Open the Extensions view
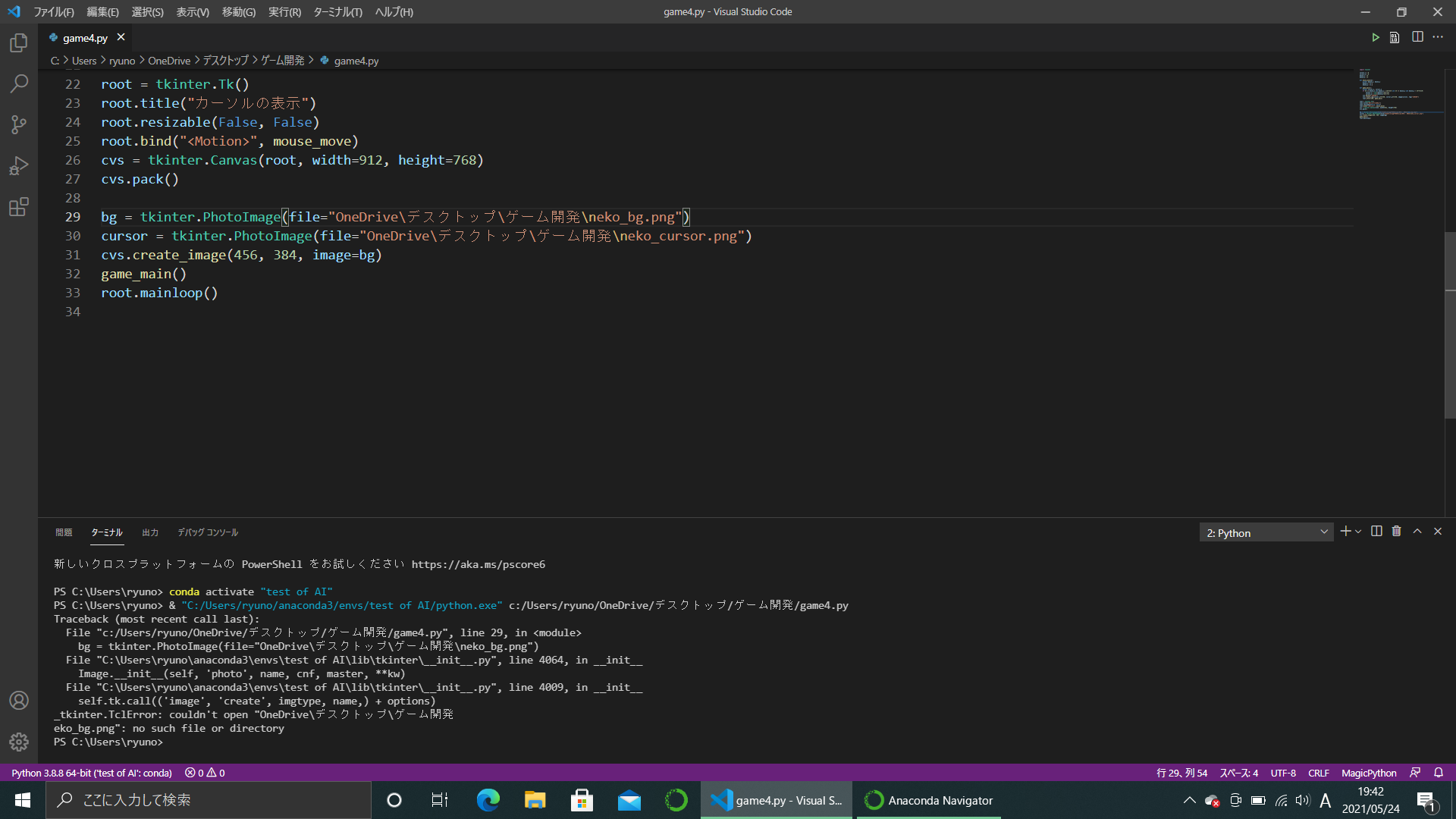 coord(19,206)
